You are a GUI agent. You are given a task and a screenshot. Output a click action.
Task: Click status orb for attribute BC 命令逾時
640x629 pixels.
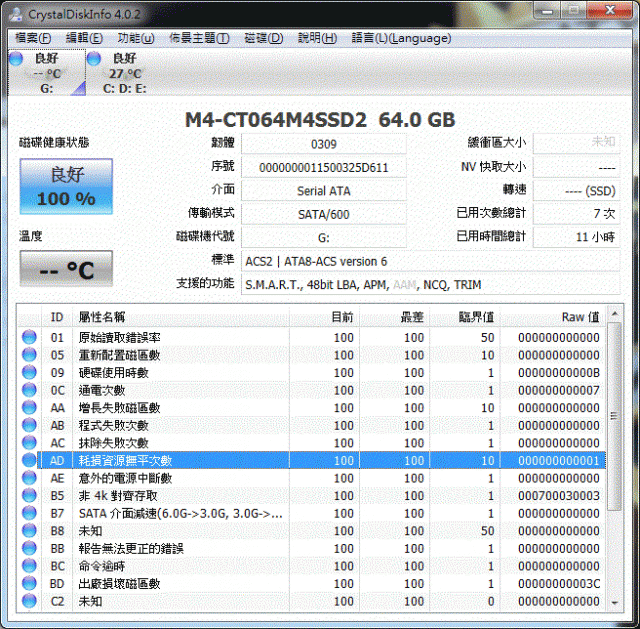29,566
